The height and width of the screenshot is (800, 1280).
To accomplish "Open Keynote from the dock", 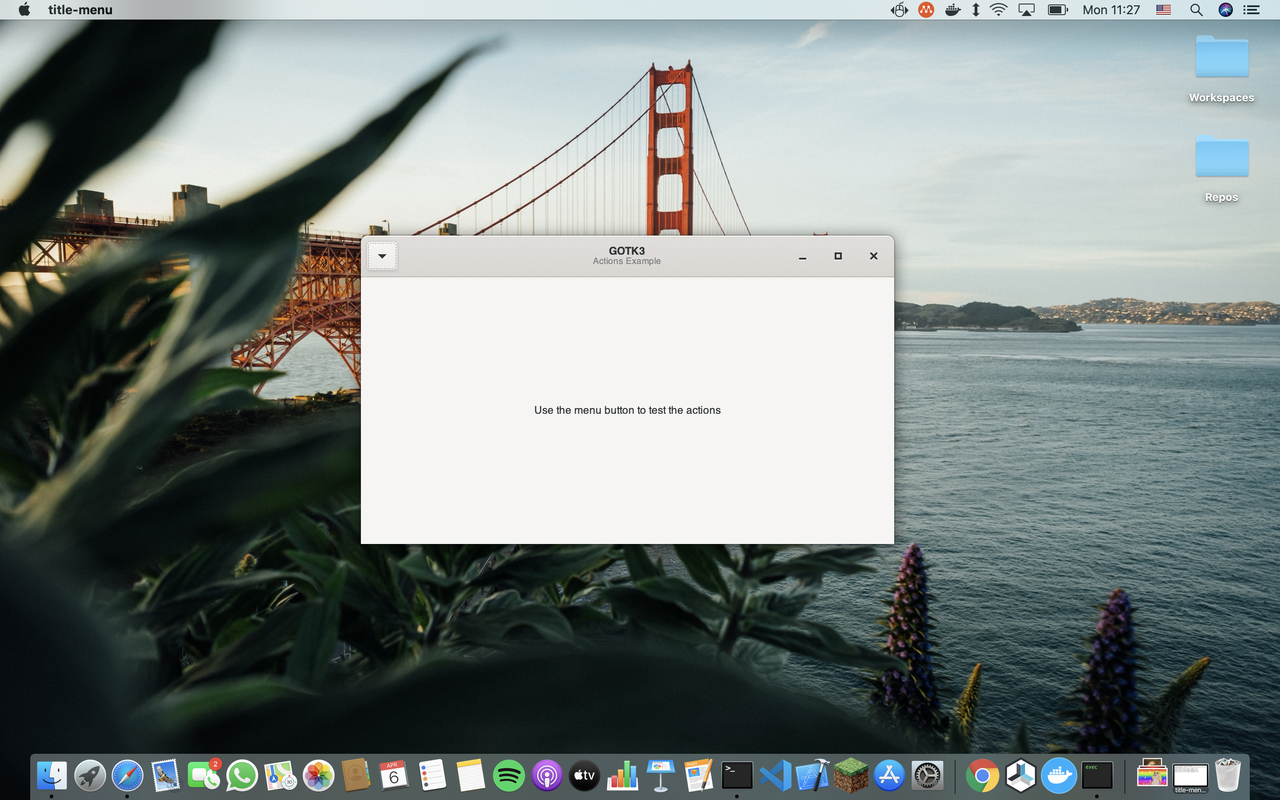I will [x=661, y=775].
